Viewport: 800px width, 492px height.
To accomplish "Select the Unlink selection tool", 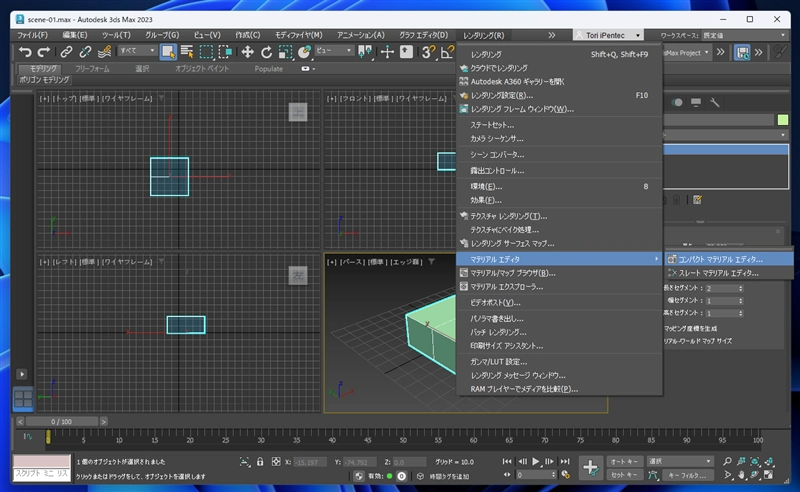I will (85, 52).
